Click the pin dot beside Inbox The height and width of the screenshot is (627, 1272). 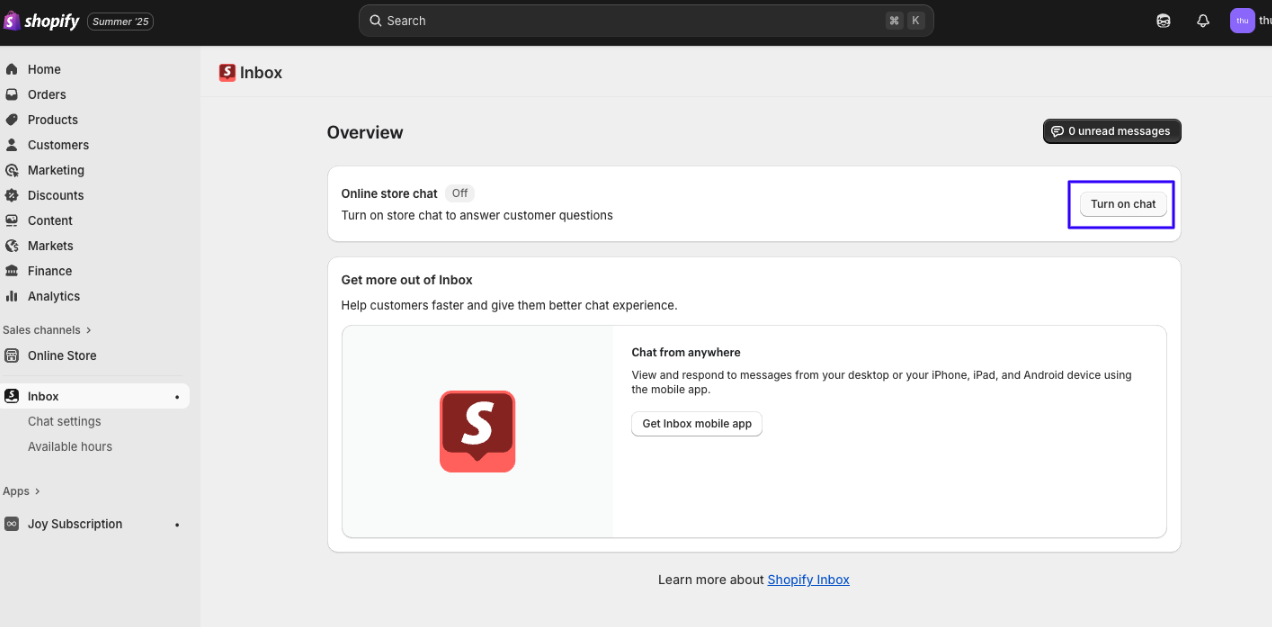click(177, 397)
